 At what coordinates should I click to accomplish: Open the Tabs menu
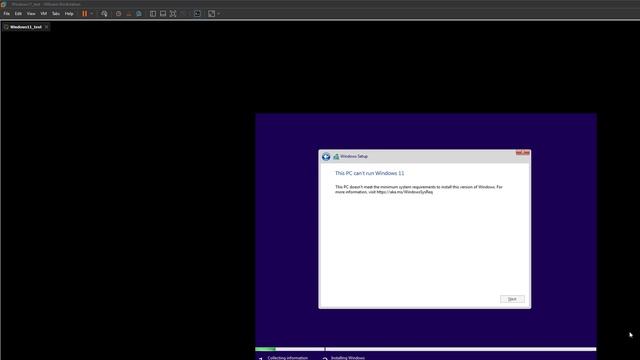56,13
